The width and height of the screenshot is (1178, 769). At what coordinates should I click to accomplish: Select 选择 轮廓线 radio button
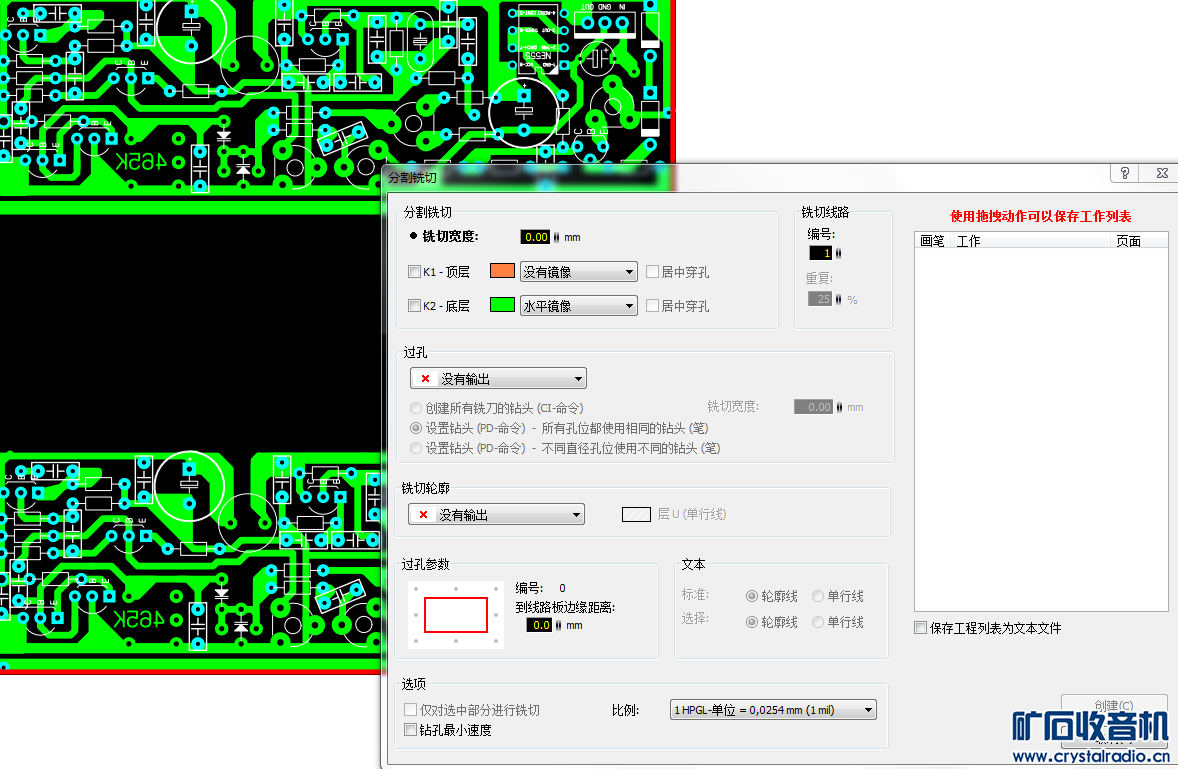[751, 623]
